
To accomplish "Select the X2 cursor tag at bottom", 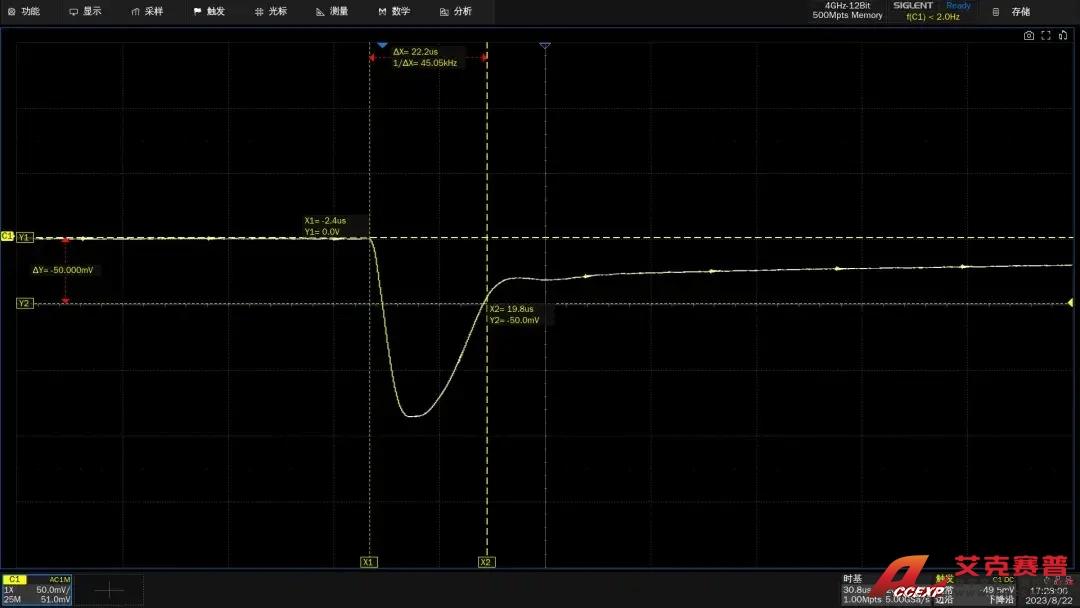I will click(486, 562).
